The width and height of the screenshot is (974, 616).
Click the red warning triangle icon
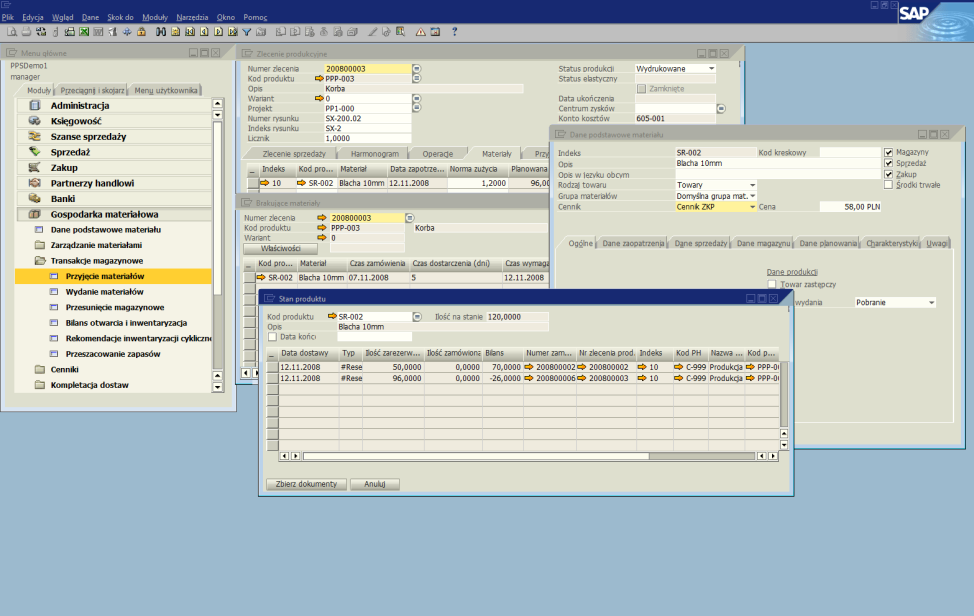tap(421, 32)
